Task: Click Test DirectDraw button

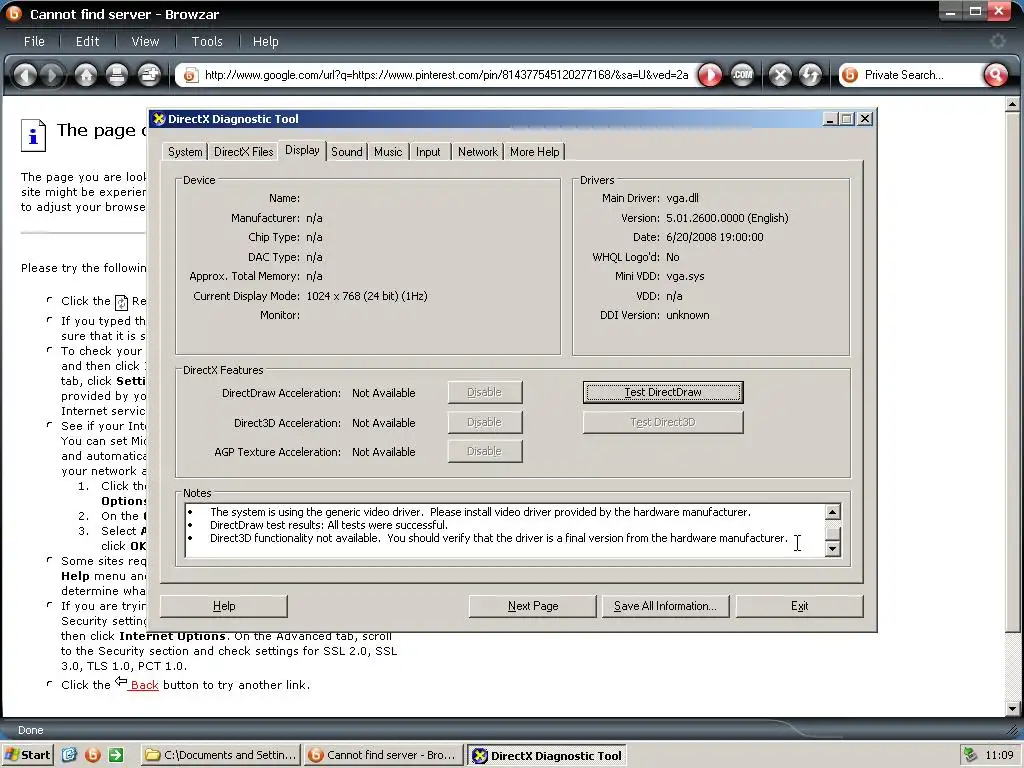Action: [663, 392]
